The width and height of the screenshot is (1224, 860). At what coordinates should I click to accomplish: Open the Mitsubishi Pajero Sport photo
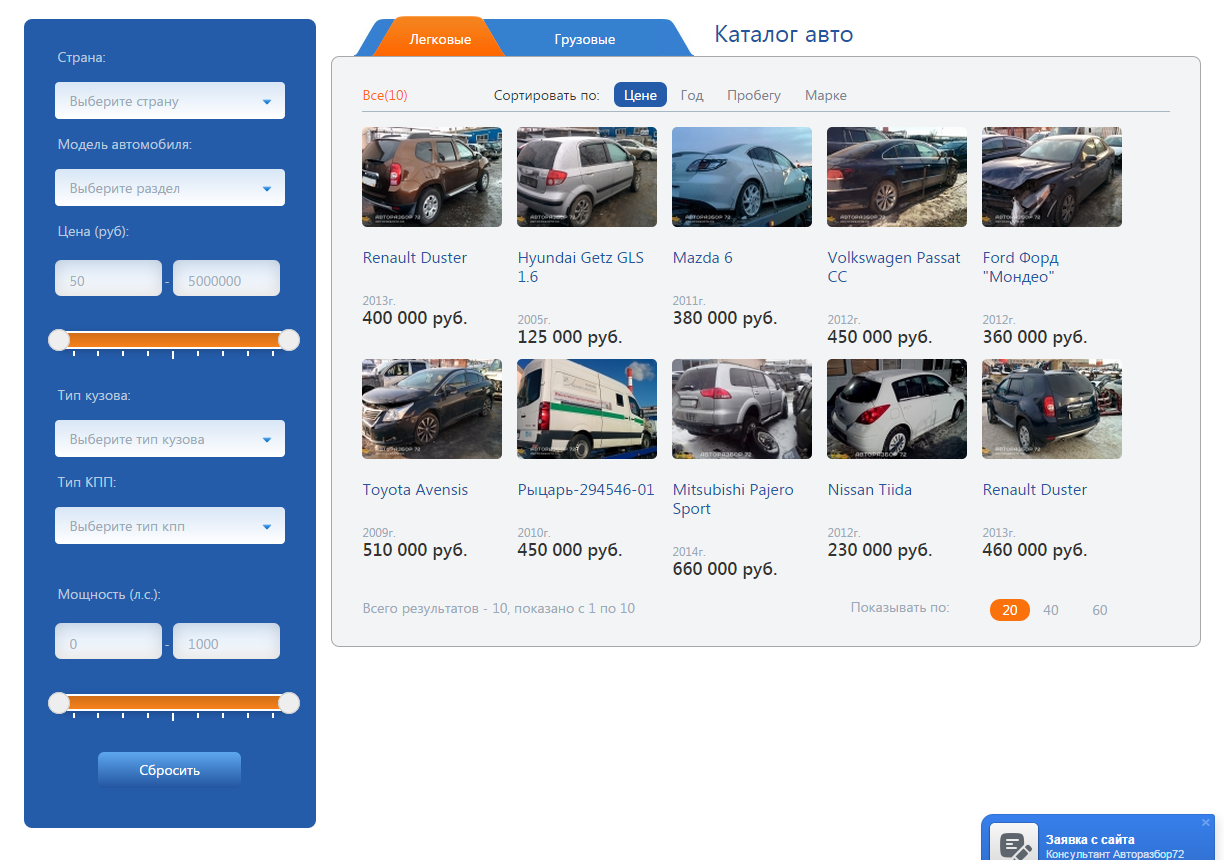[742, 409]
